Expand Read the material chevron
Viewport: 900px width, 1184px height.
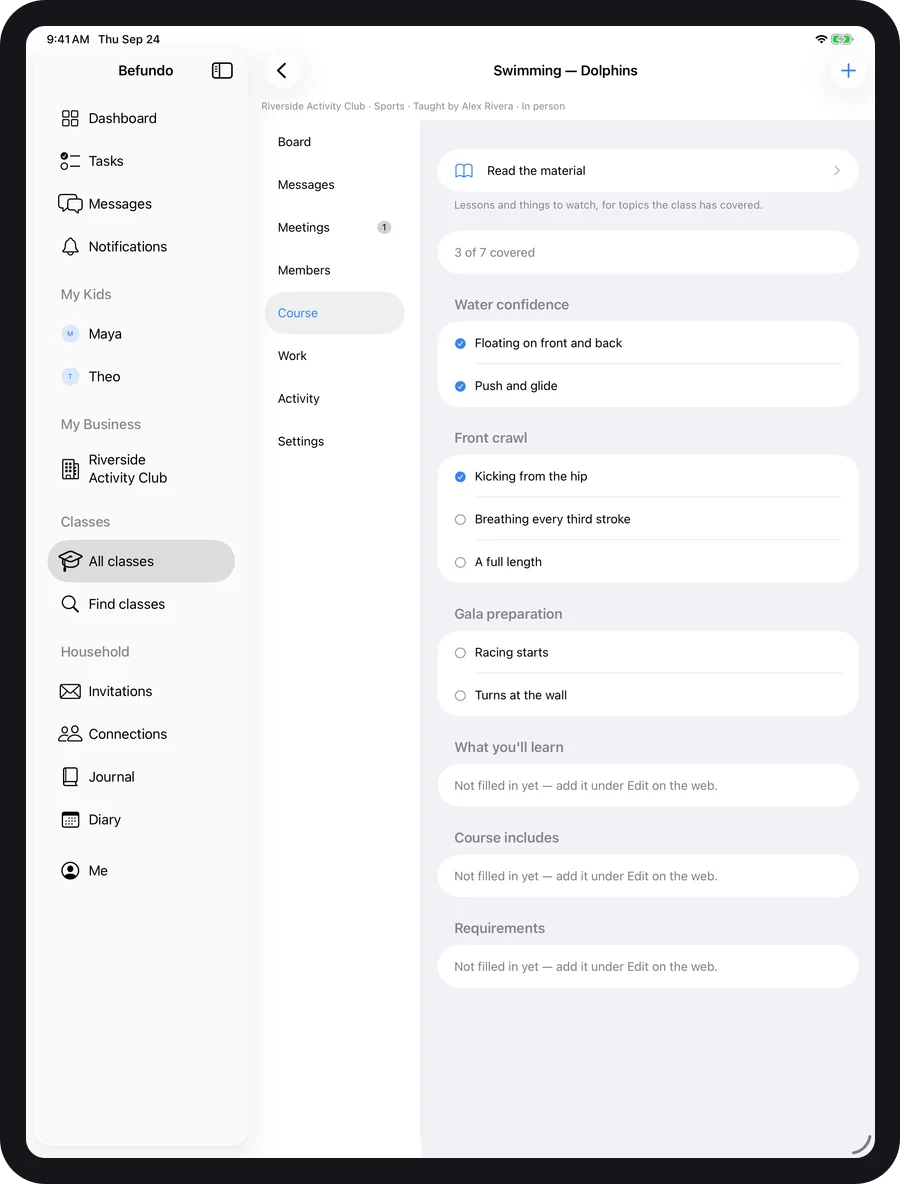(x=837, y=171)
